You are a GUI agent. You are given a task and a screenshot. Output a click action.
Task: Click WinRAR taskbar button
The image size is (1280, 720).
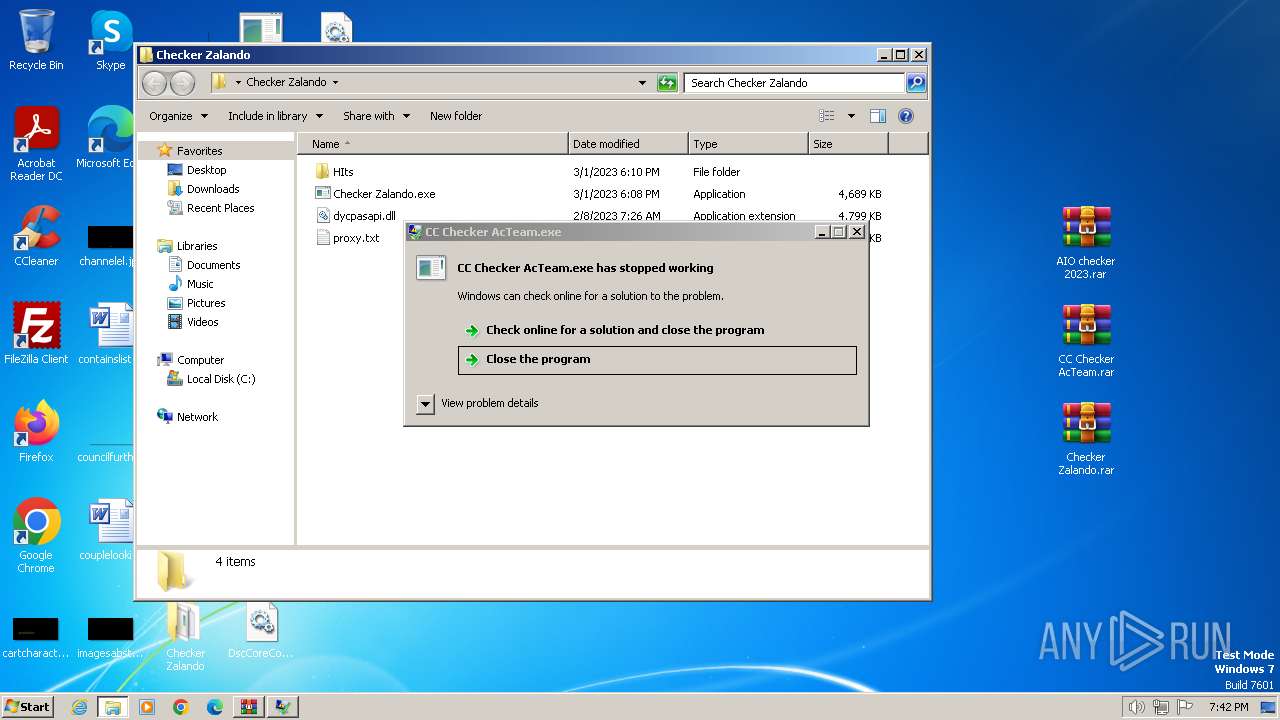click(x=249, y=707)
